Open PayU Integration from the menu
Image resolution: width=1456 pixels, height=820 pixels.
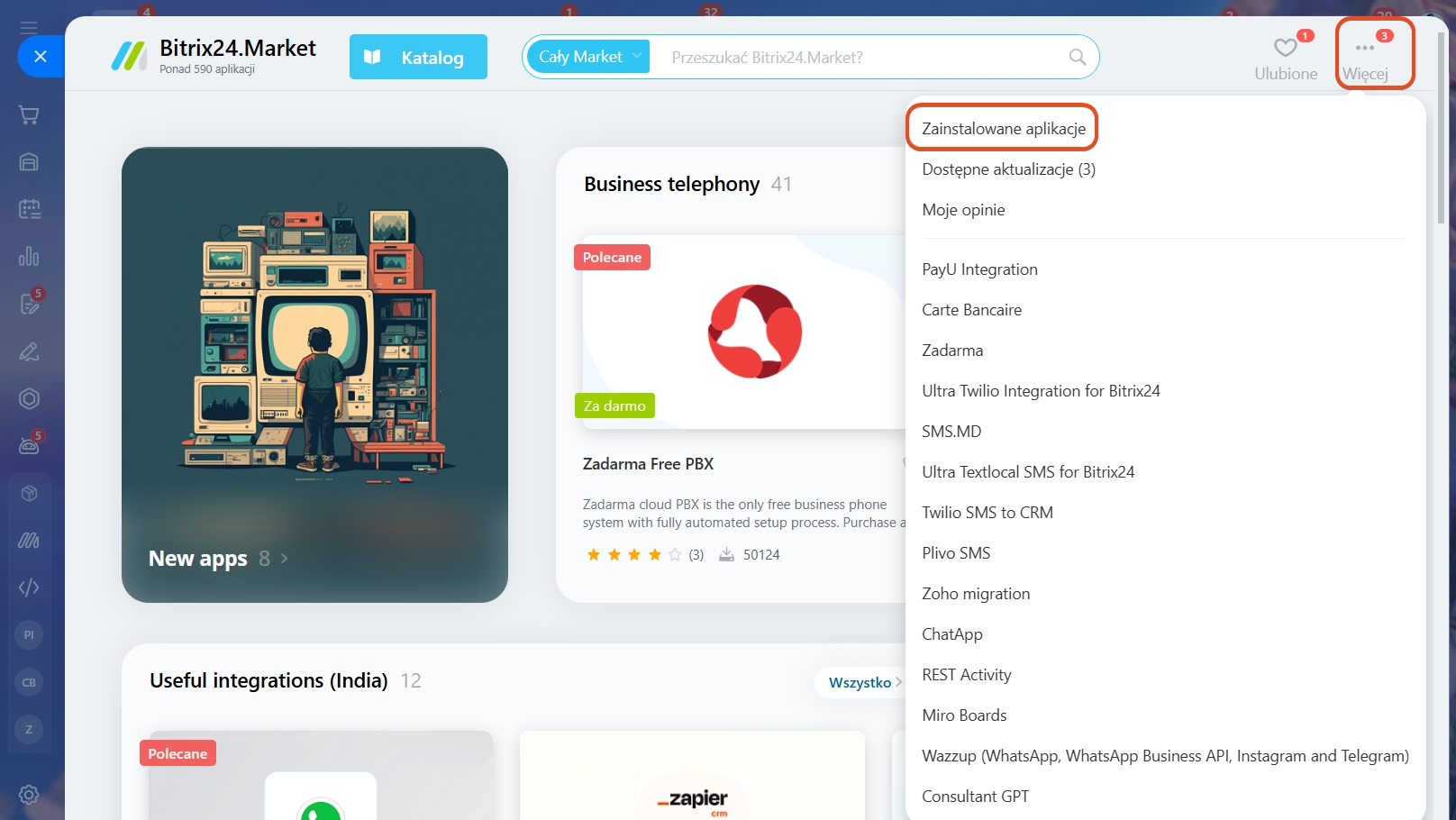[979, 269]
